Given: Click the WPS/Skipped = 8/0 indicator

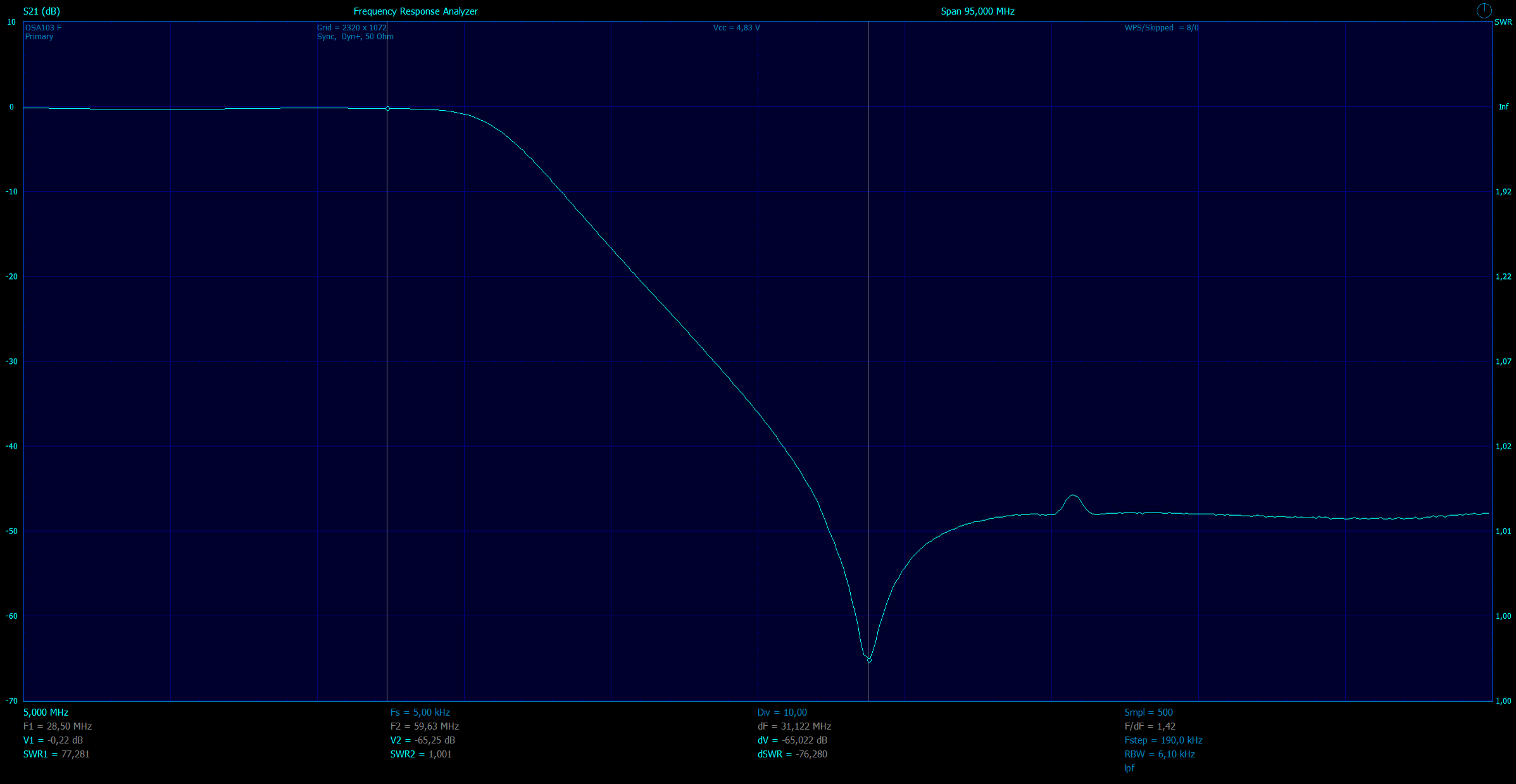Looking at the screenshot, I should pyautogui.click(x=1161, y=28).
